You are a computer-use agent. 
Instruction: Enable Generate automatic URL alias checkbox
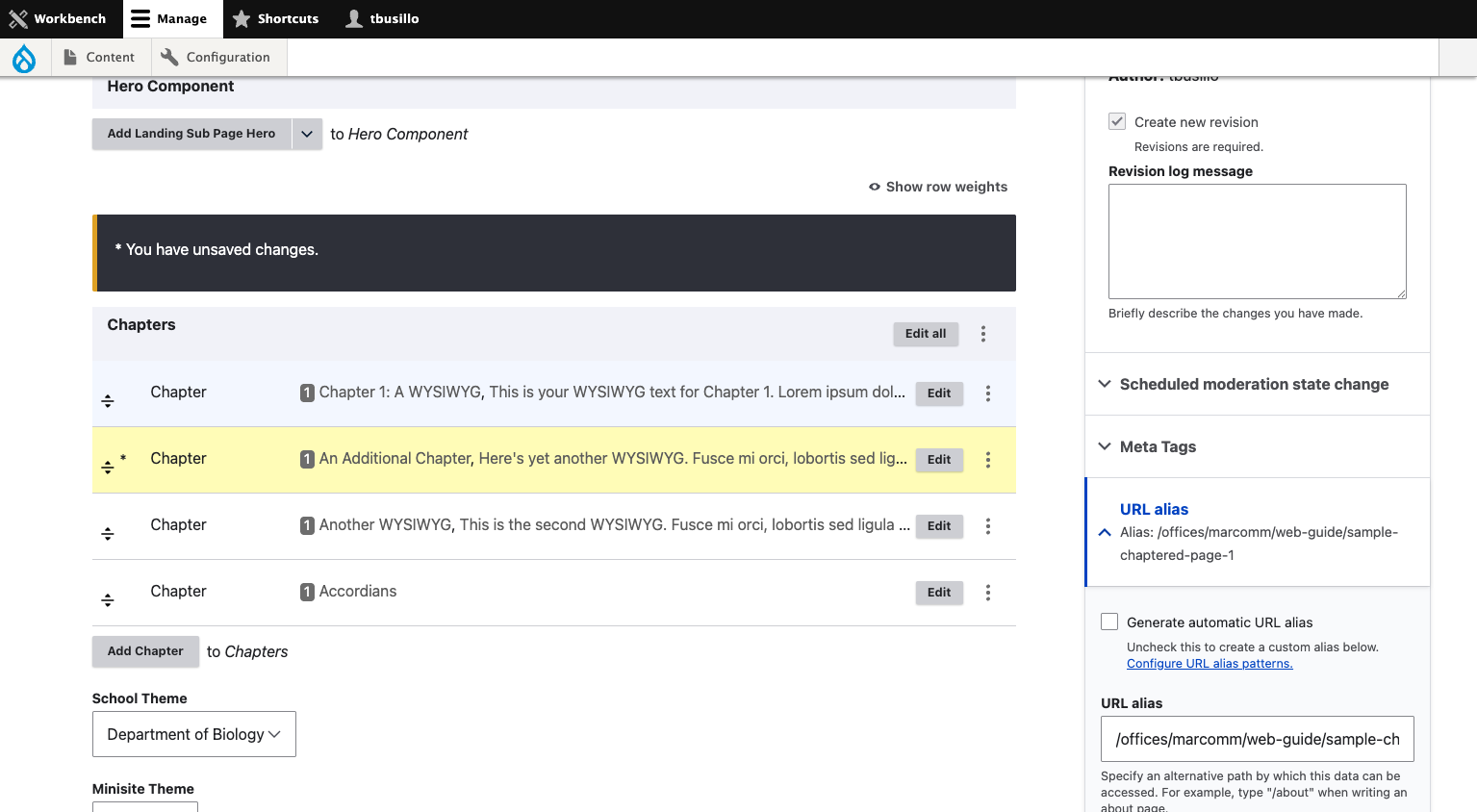(1109, 622)
